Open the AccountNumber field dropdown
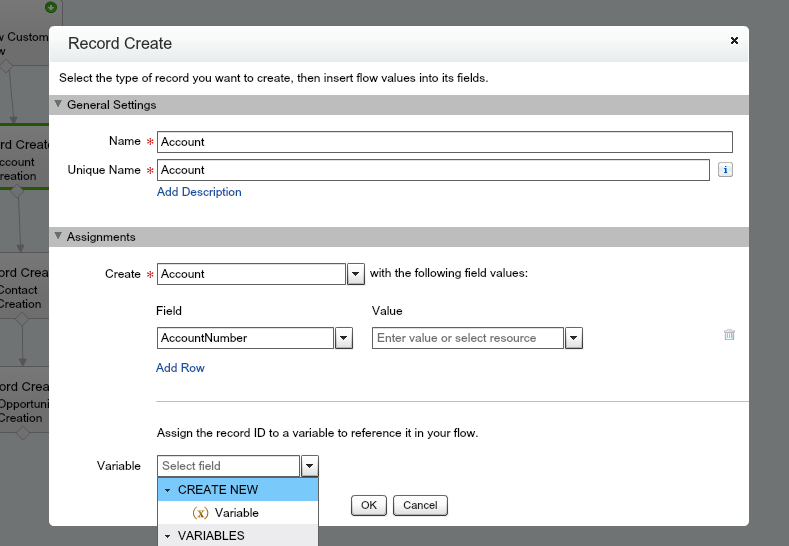Screen dimensions: 789x546 click(x=344, y=338)
